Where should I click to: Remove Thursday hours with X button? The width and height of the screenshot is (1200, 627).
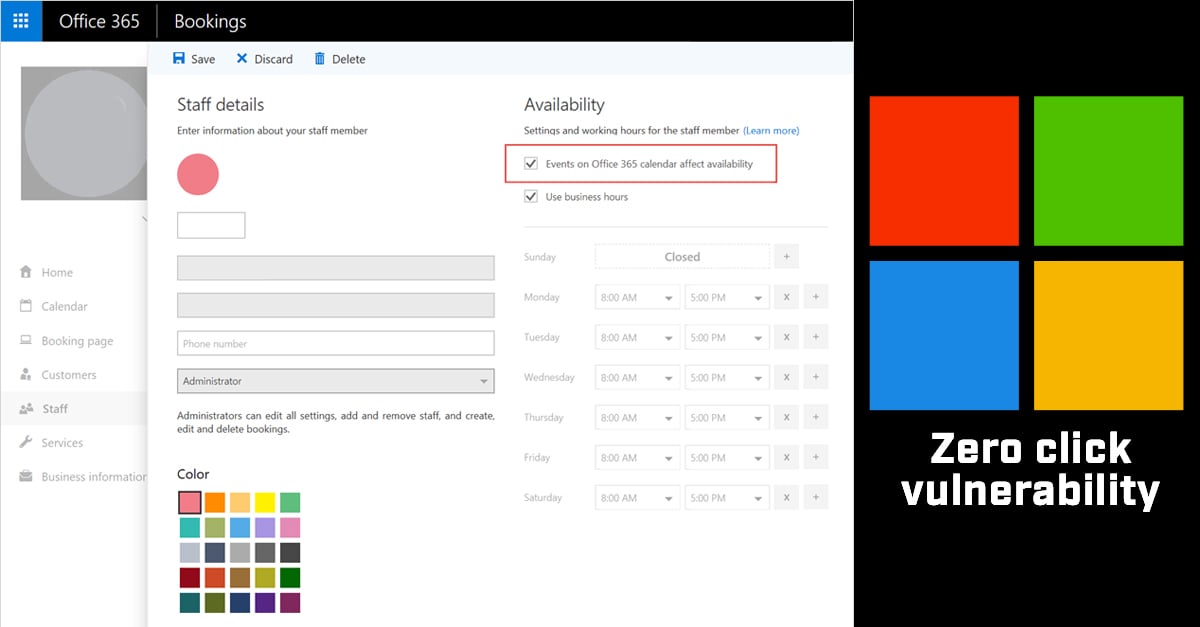pos(786,417)
